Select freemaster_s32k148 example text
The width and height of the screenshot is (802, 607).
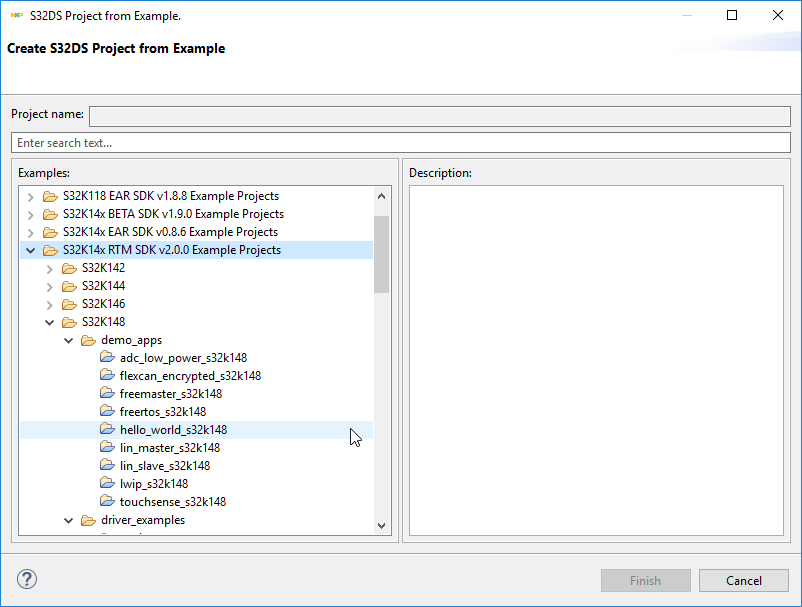(x=171, y=394)
